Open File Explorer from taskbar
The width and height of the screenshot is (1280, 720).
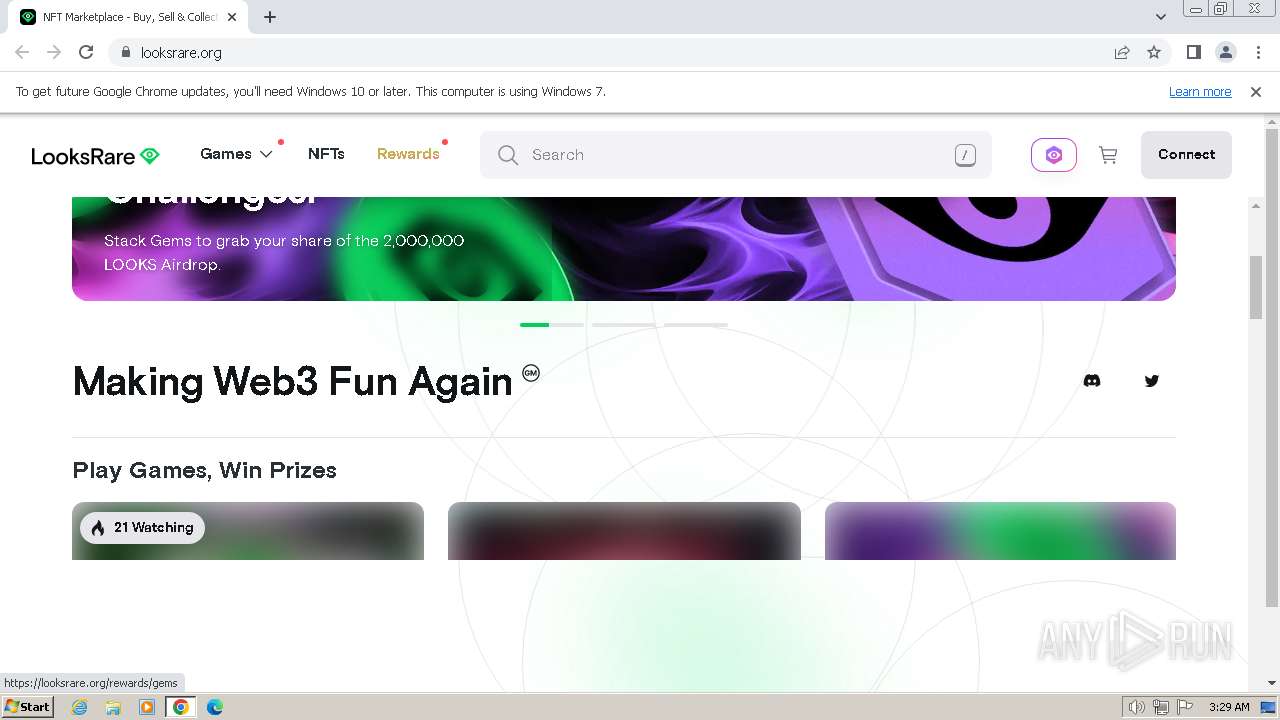(113, 707)
